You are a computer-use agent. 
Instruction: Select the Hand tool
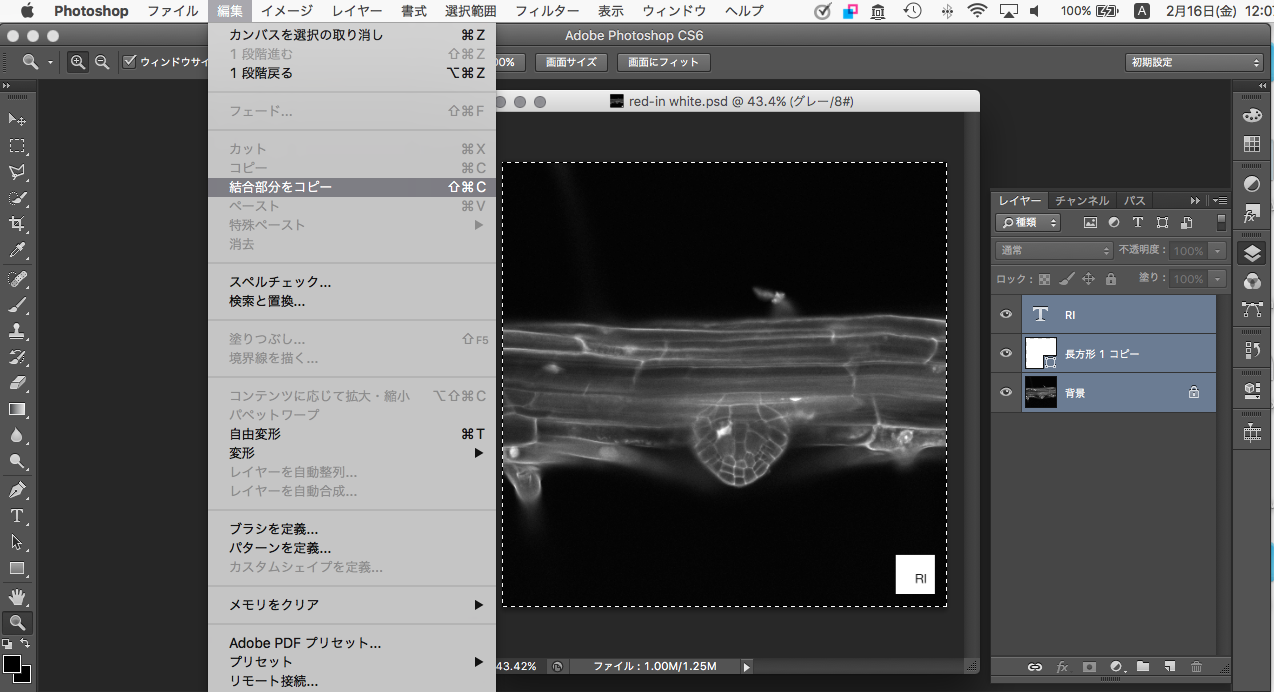pos(17,597)
